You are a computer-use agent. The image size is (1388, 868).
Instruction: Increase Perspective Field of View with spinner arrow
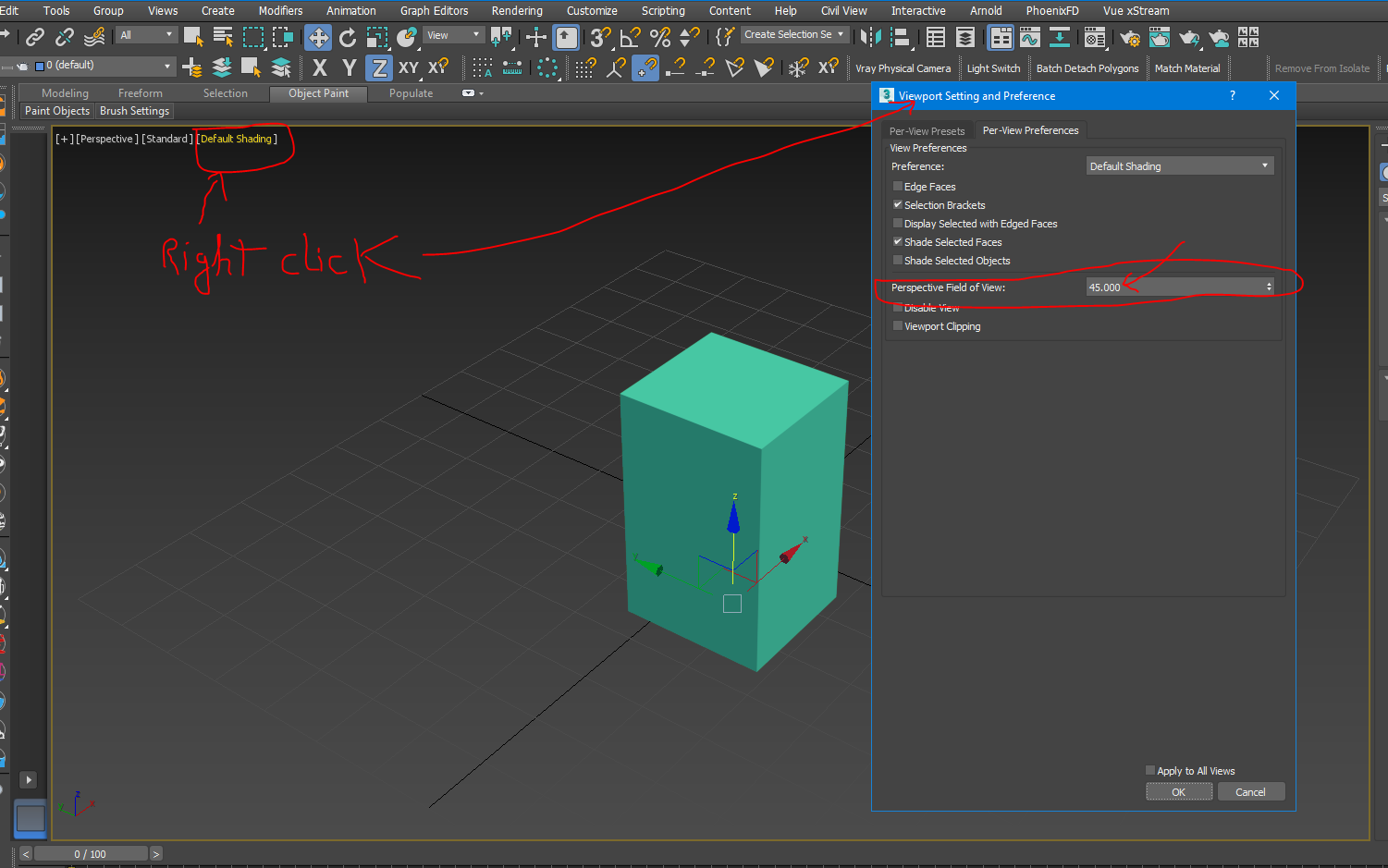tap(1269, 283)
